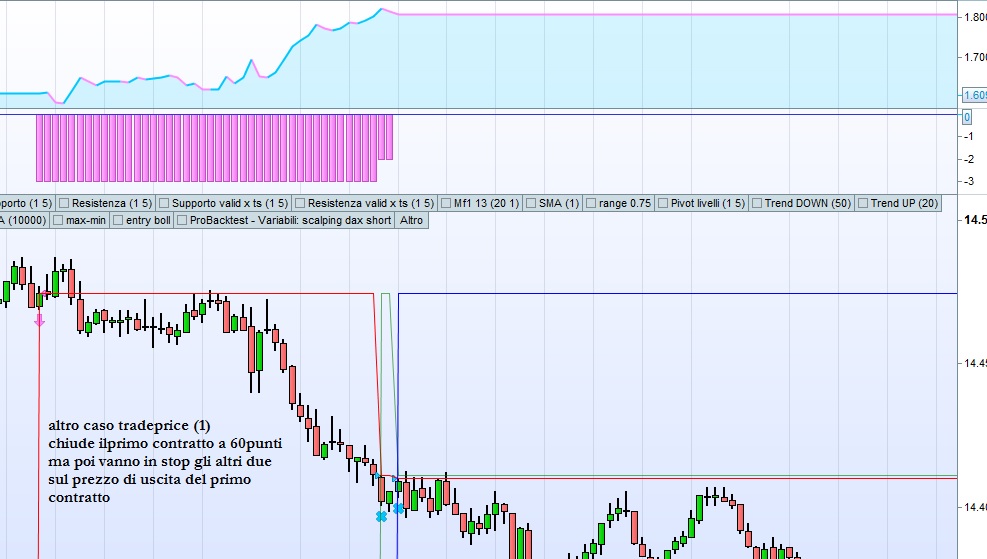Click the 14.40 price axis label
Image resolution: width=987 pixels, height=559 pixels.
tap(975, 507)
